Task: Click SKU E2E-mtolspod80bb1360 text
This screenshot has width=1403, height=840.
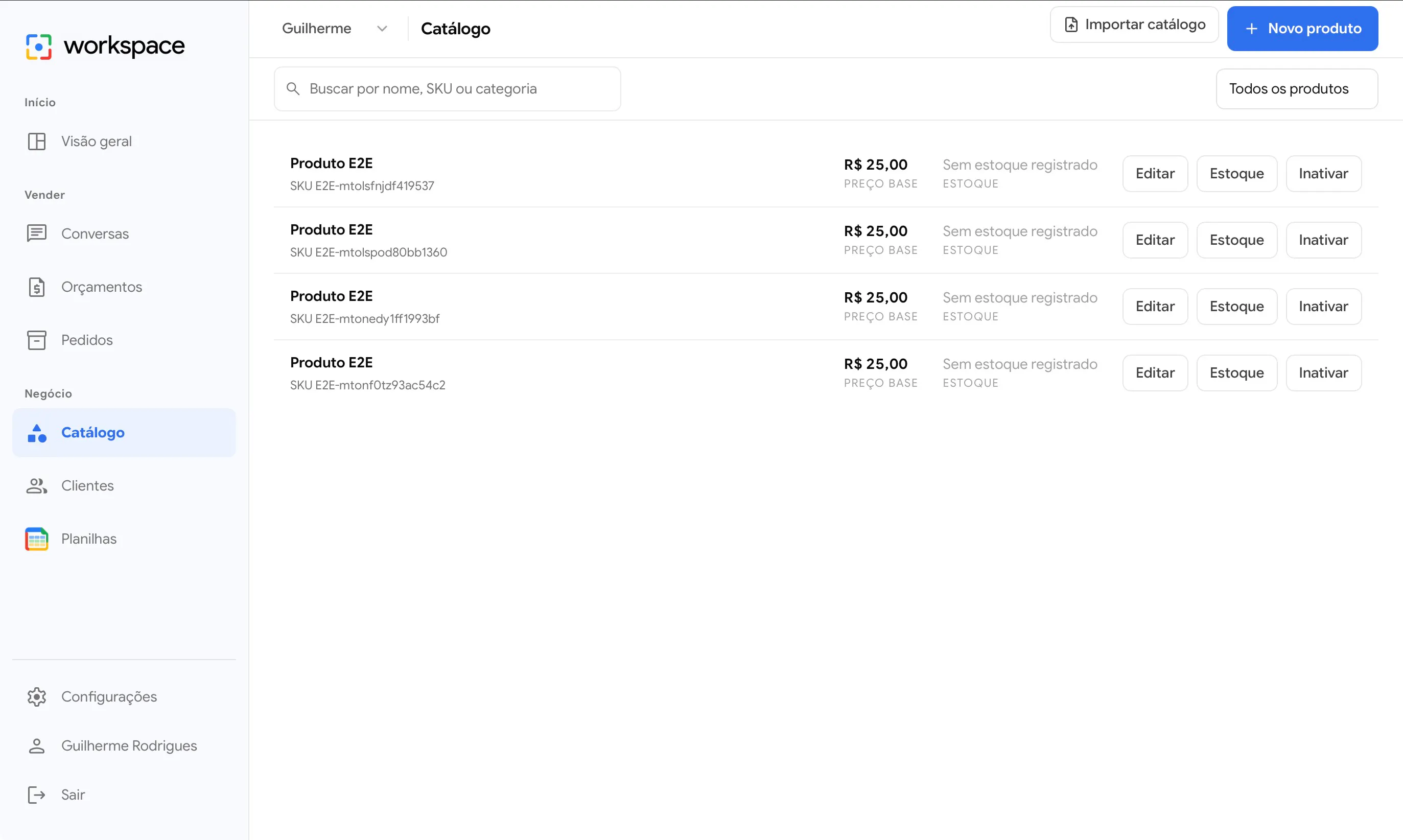Action: pos(368,252)
